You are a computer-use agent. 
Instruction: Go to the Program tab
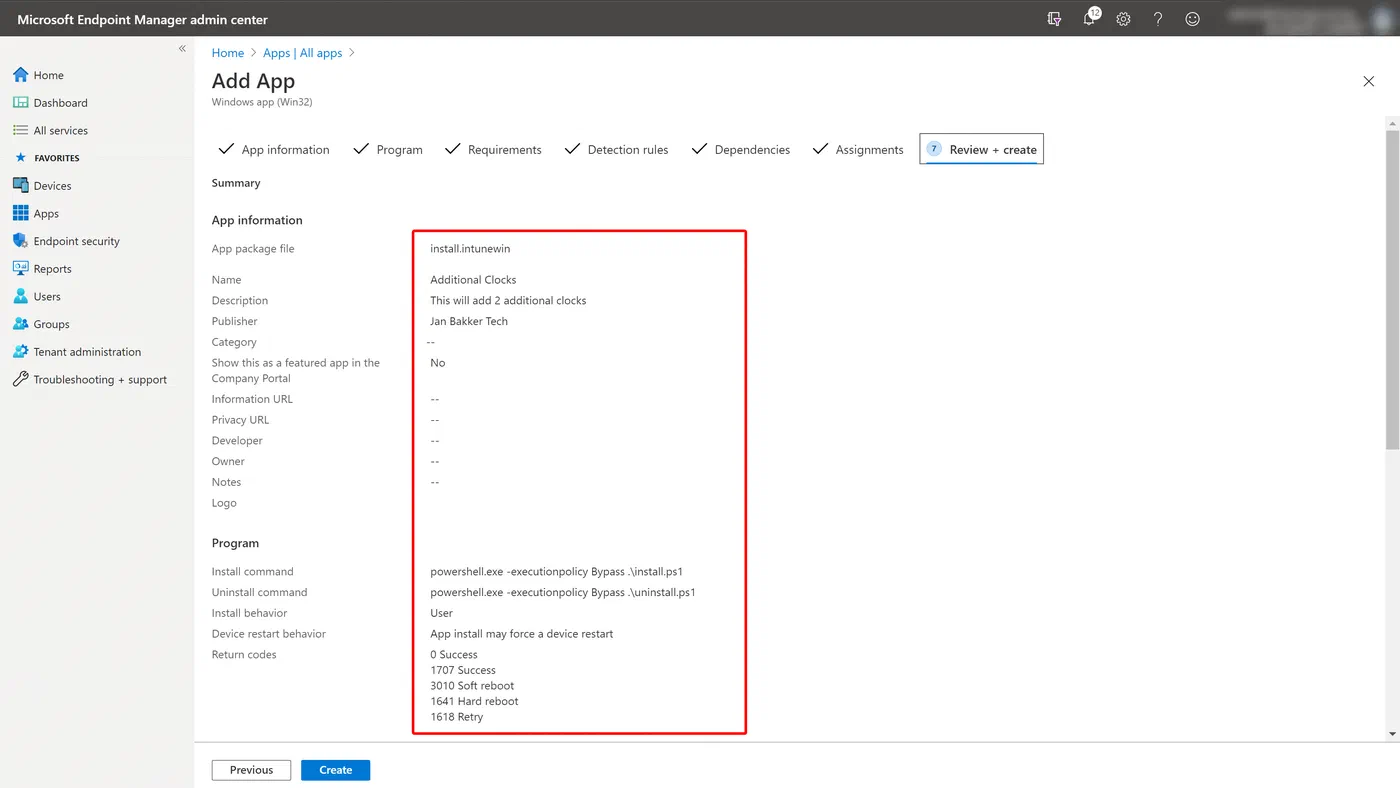point(388,149)
